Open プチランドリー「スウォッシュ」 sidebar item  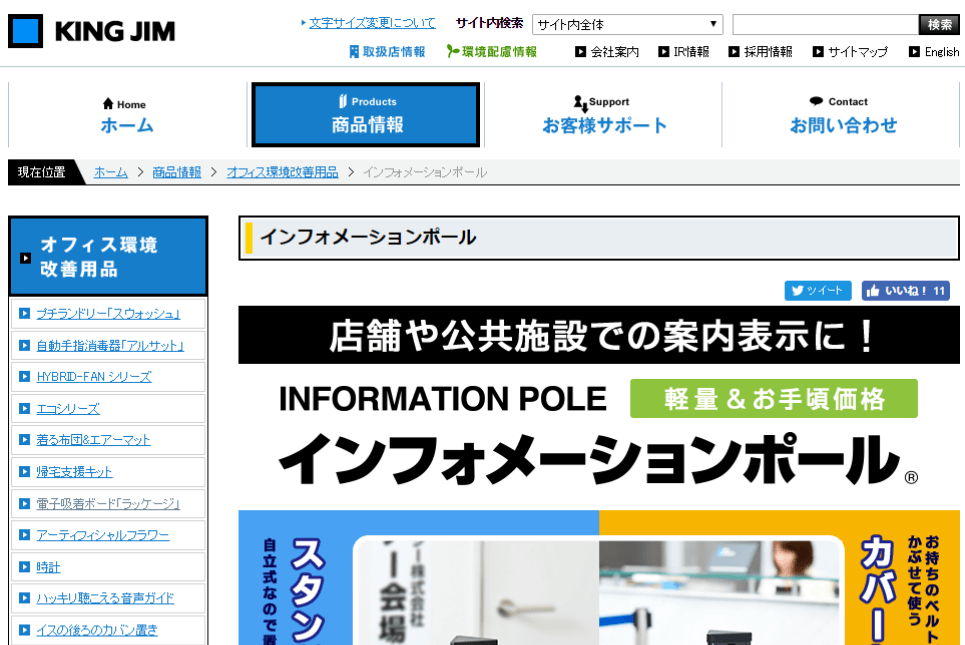[x=108, y=314]
